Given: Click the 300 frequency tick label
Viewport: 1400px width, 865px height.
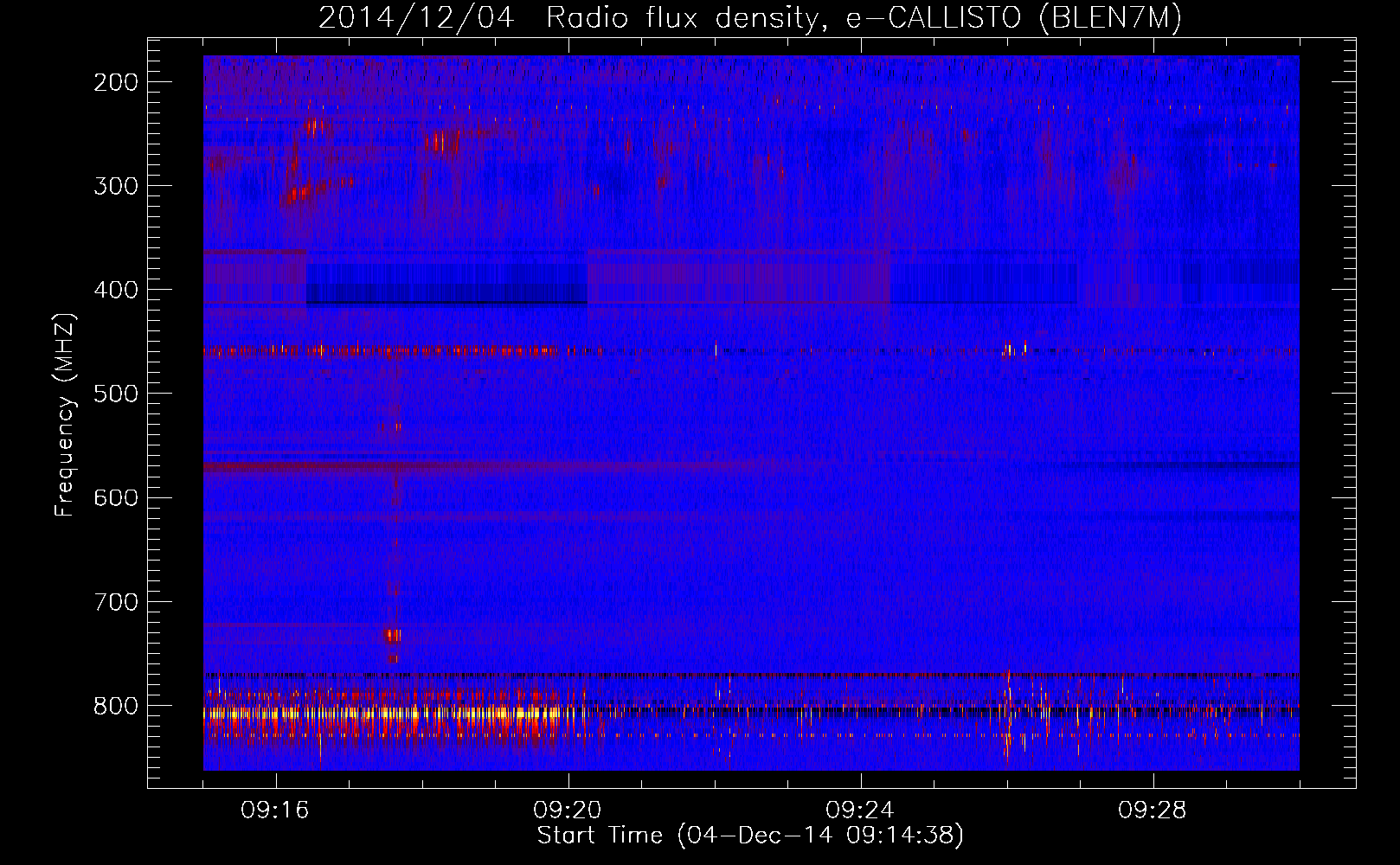Looking at the screenshot, I should [116, 186].
